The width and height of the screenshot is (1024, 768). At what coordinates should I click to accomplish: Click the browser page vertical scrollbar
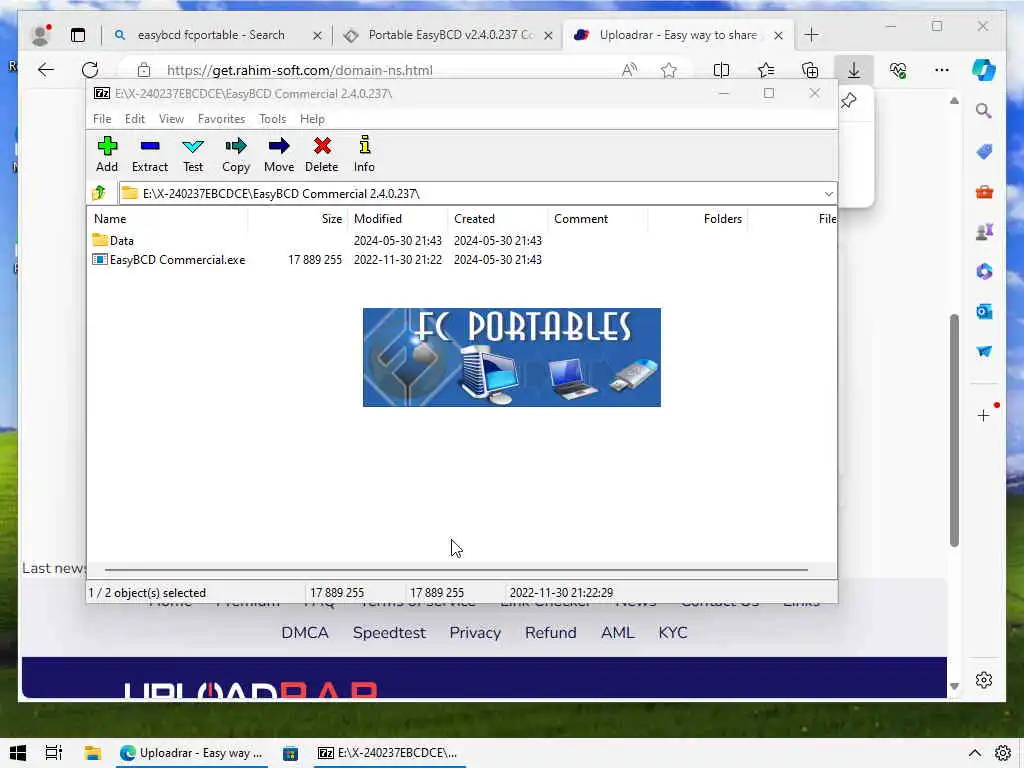coord(954,430)
